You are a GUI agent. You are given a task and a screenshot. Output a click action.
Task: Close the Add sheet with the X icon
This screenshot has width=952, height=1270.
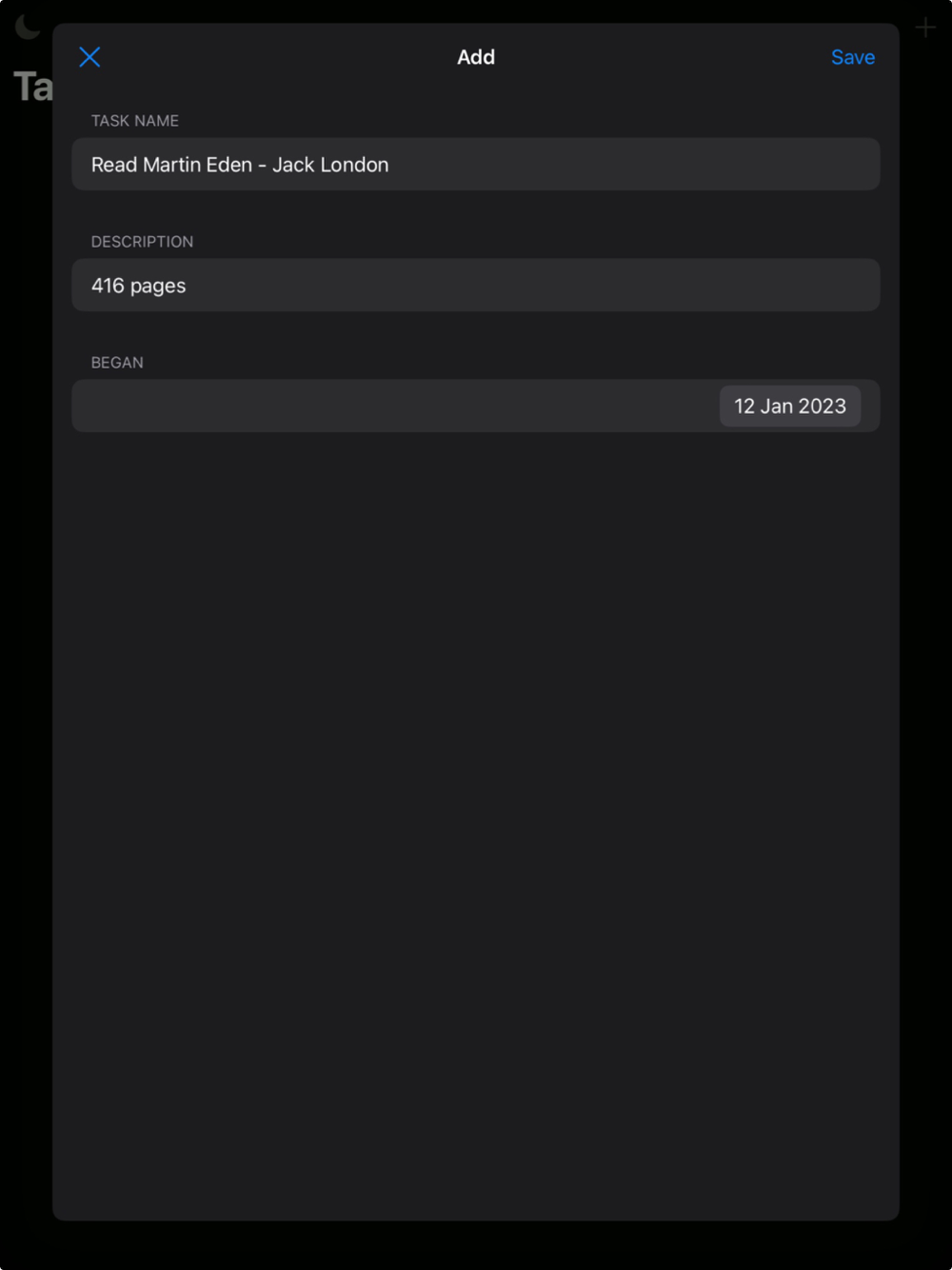tap(89, 57)
